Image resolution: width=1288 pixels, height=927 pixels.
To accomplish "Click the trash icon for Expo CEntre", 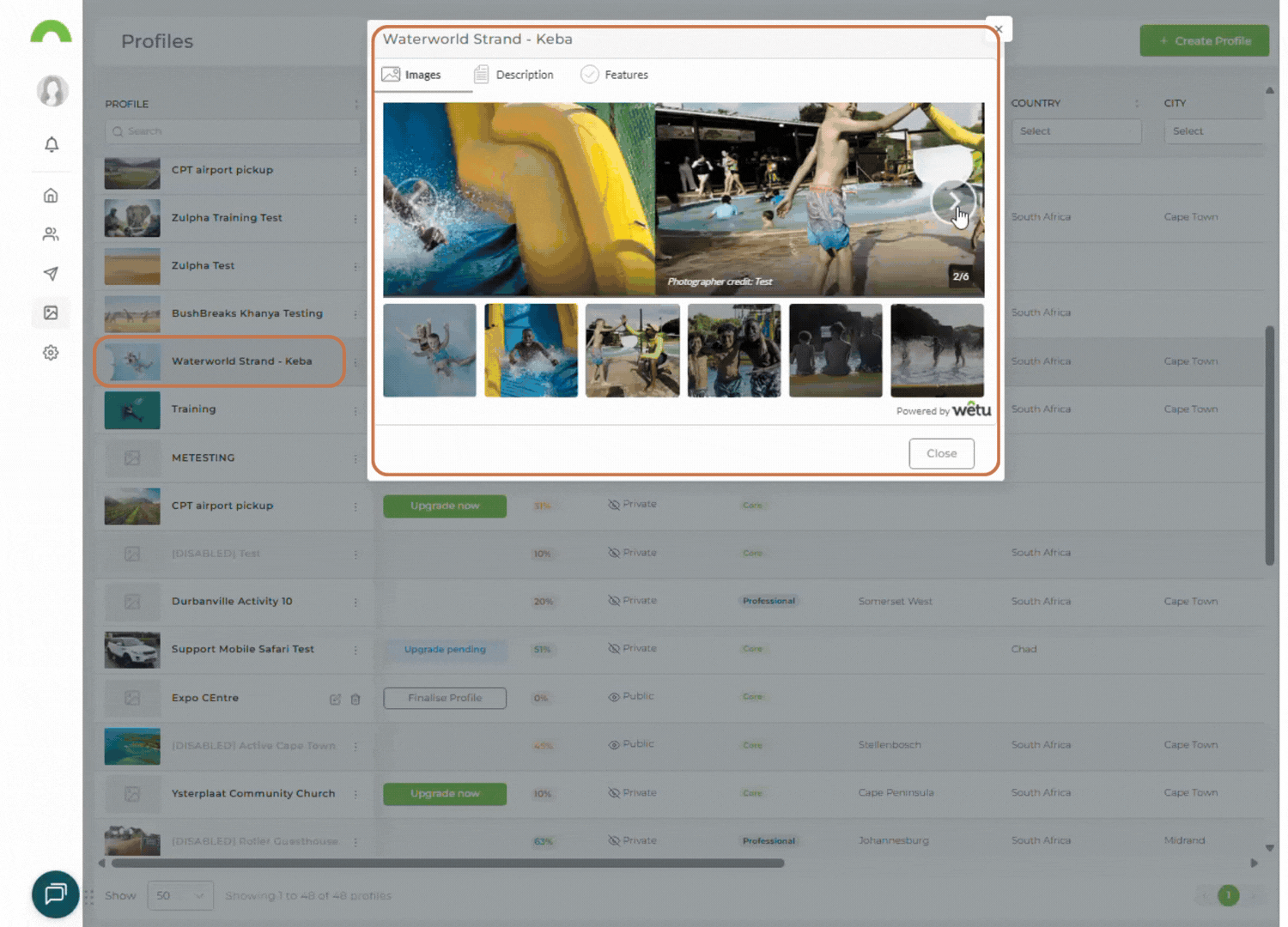I will (x=355, y=700).
